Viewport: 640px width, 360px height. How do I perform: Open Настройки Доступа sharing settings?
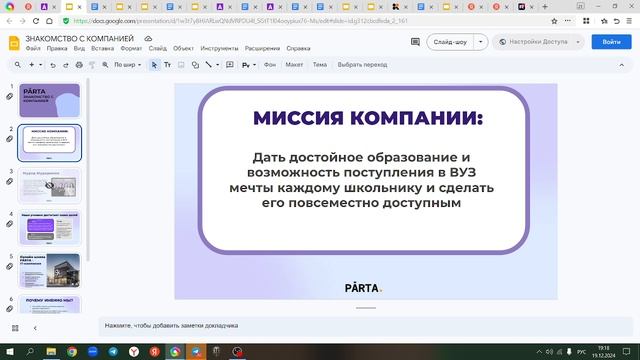pyautogui.click(x=534, y=42)
